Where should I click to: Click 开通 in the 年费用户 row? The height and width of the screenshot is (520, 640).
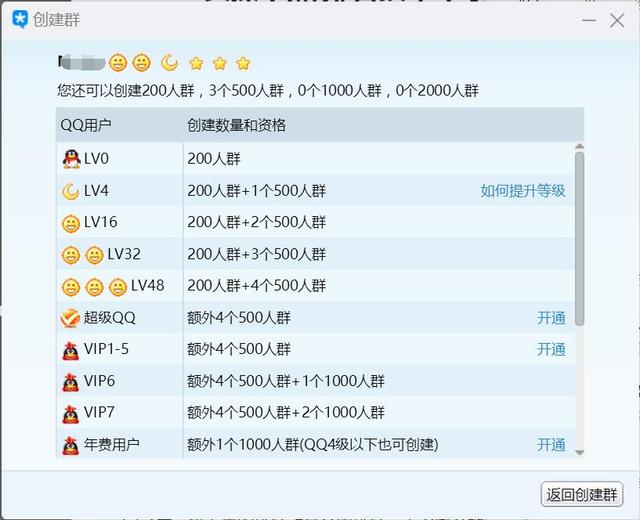point(551,444)
